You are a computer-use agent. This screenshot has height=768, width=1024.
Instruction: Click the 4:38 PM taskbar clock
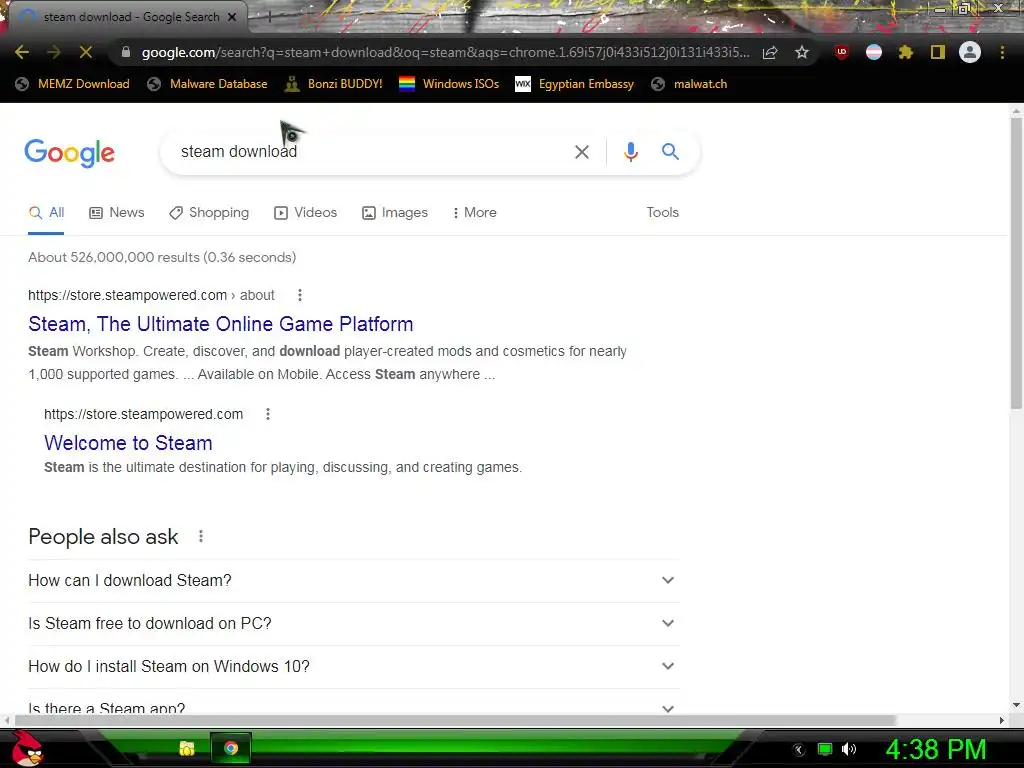tap(936, 749)
